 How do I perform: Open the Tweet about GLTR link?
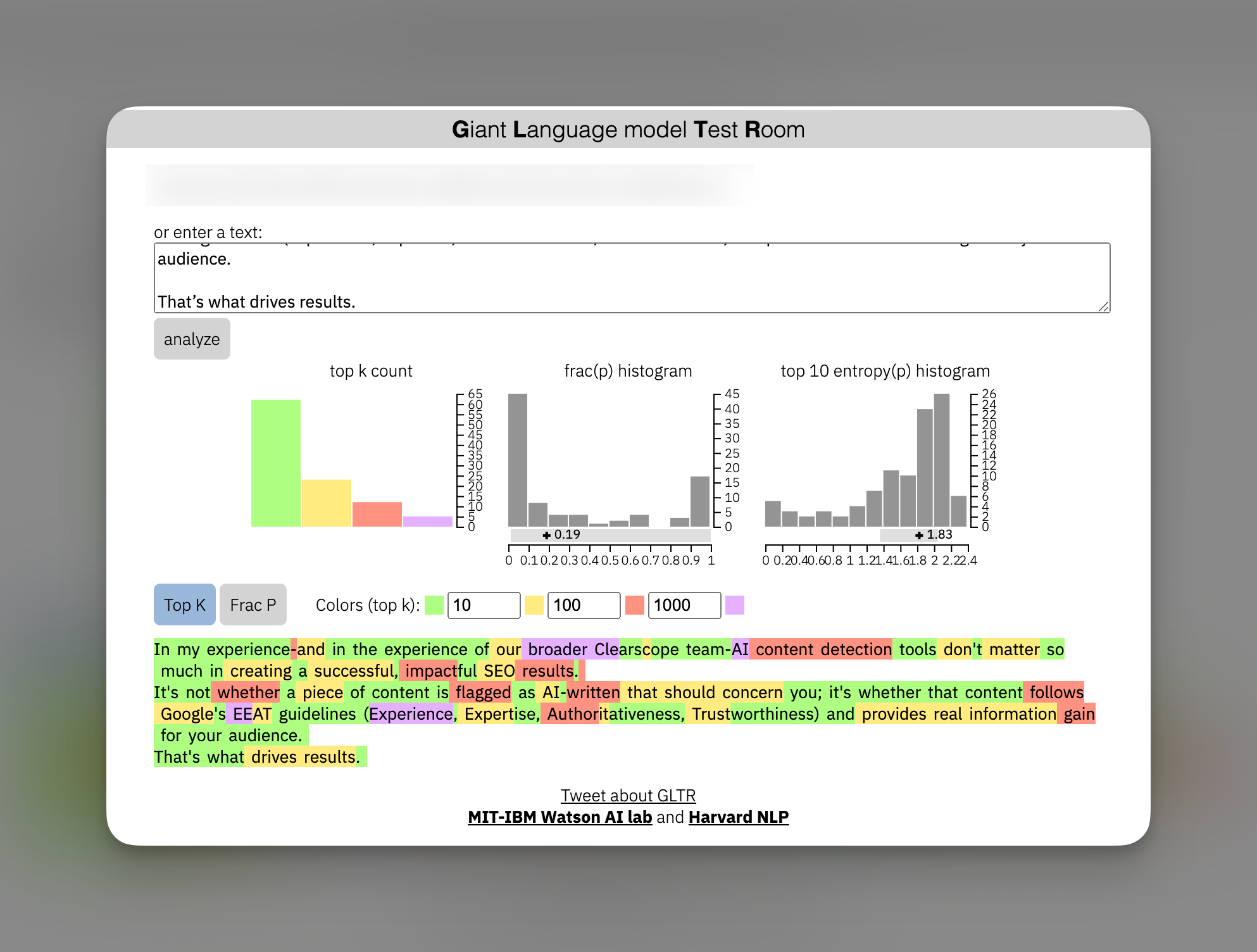(x=628, y=796)
